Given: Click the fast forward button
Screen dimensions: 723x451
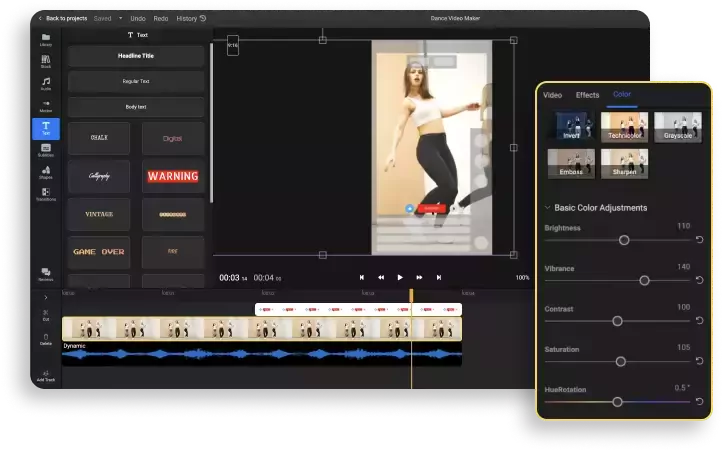Looking at the screenshot, I should (x=419, y=278).
